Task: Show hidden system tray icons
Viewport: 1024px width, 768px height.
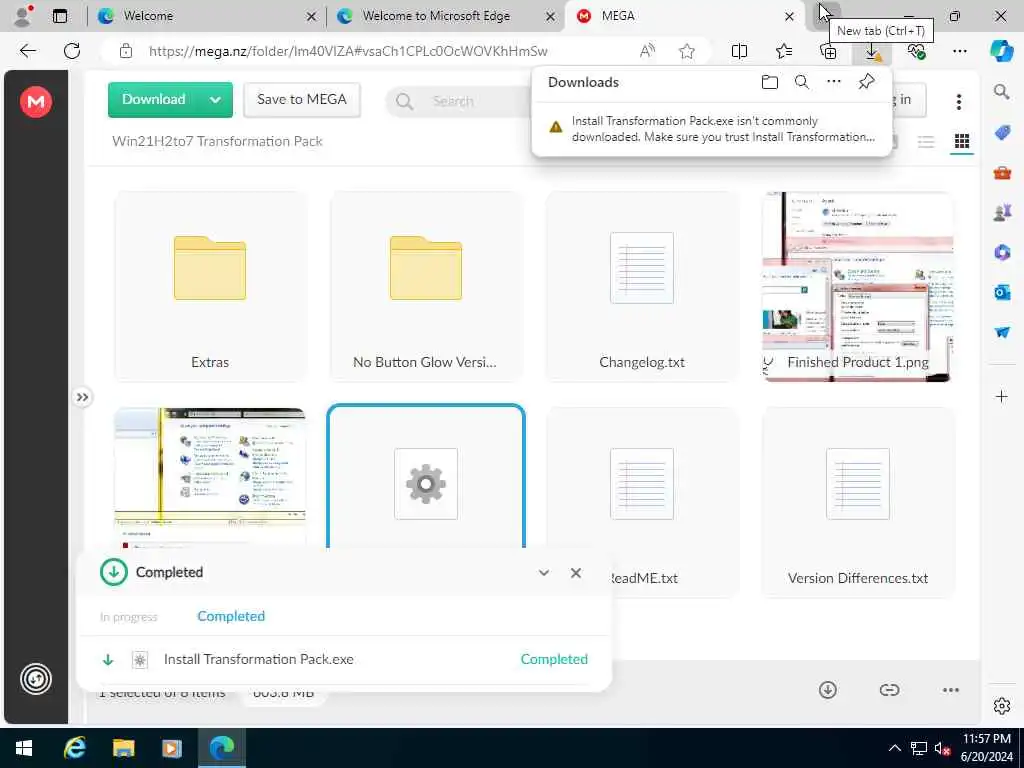Action: [895, 748]
